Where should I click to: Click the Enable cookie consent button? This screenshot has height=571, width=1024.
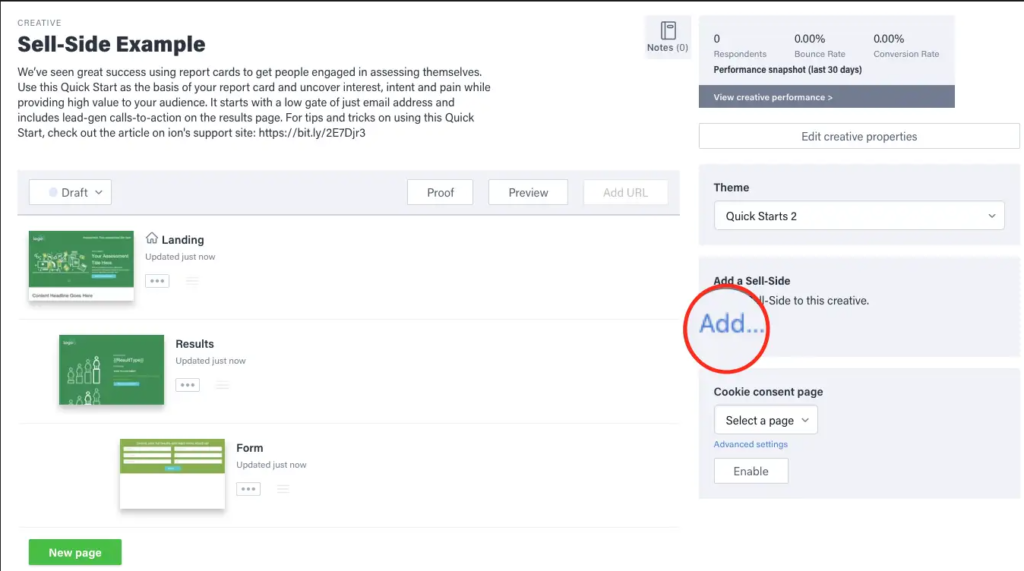pos(750,471)
